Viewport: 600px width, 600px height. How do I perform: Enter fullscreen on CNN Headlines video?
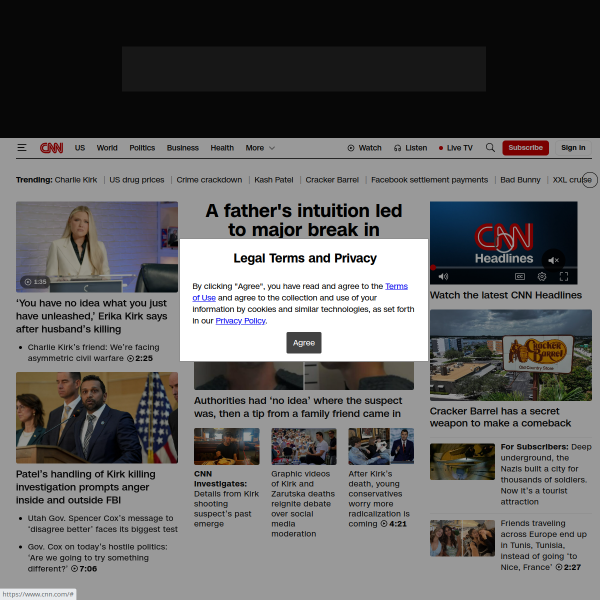pos(564,276)
